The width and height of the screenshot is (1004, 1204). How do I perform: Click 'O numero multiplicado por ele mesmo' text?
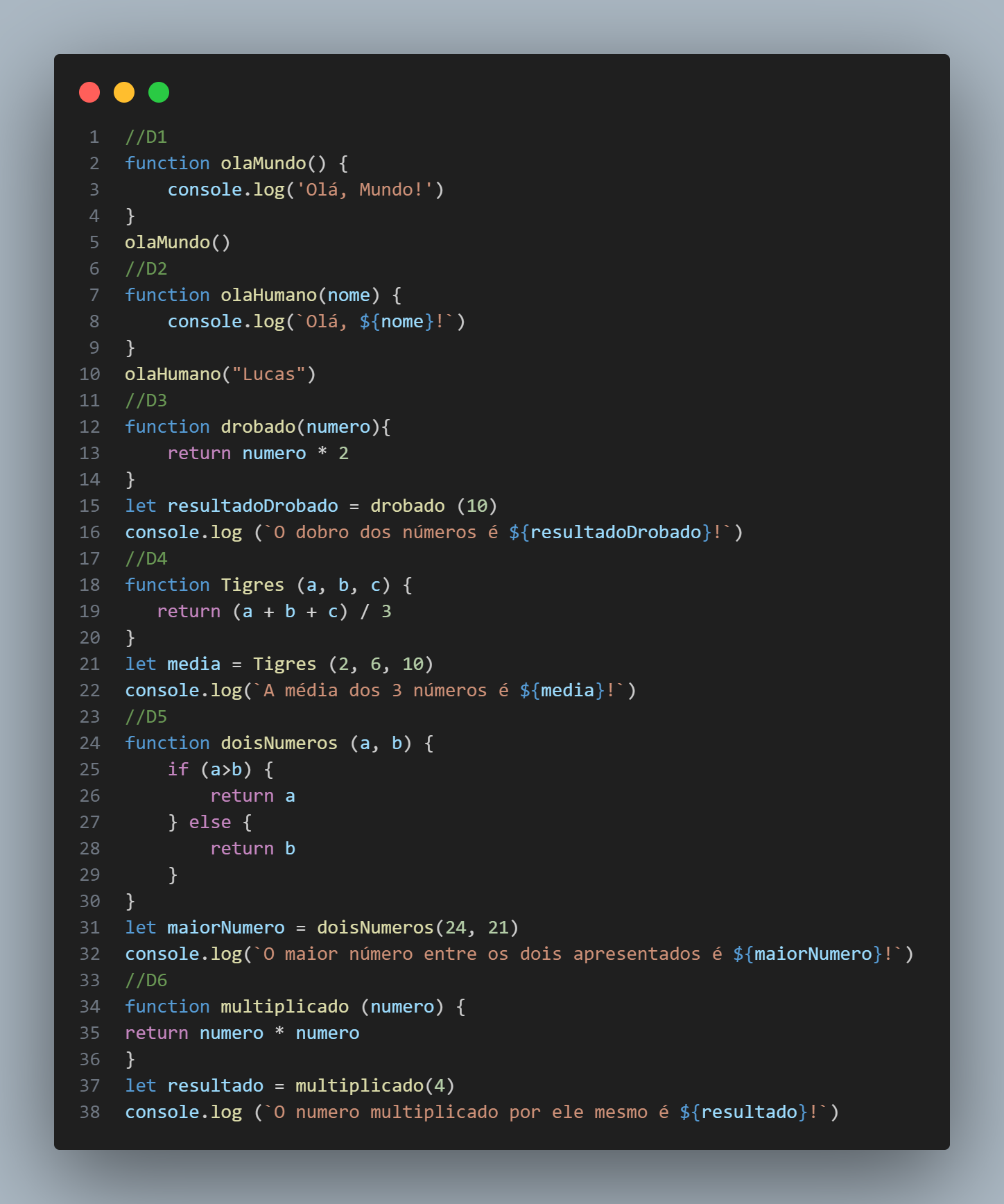click(x=461, y=1112)
